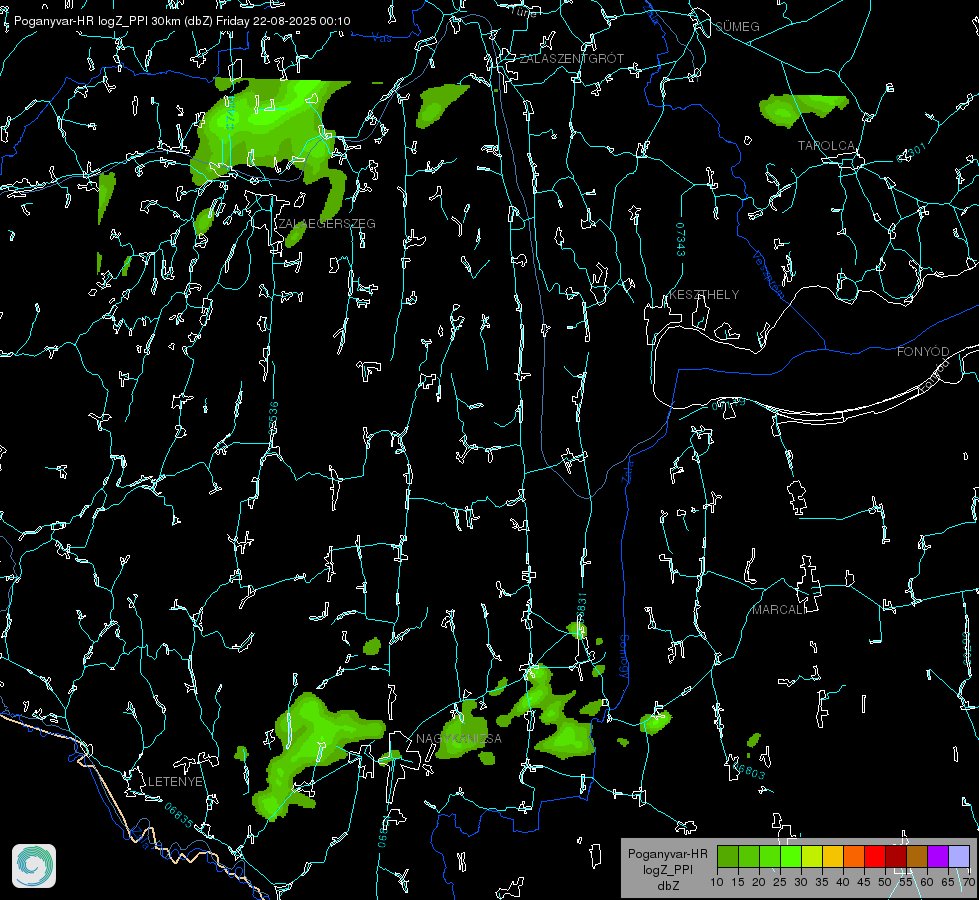The image size is (979, 900).
Task: Click the radar echo west of Tapolca
Action: pyautogui.click(x=802, y=110)
